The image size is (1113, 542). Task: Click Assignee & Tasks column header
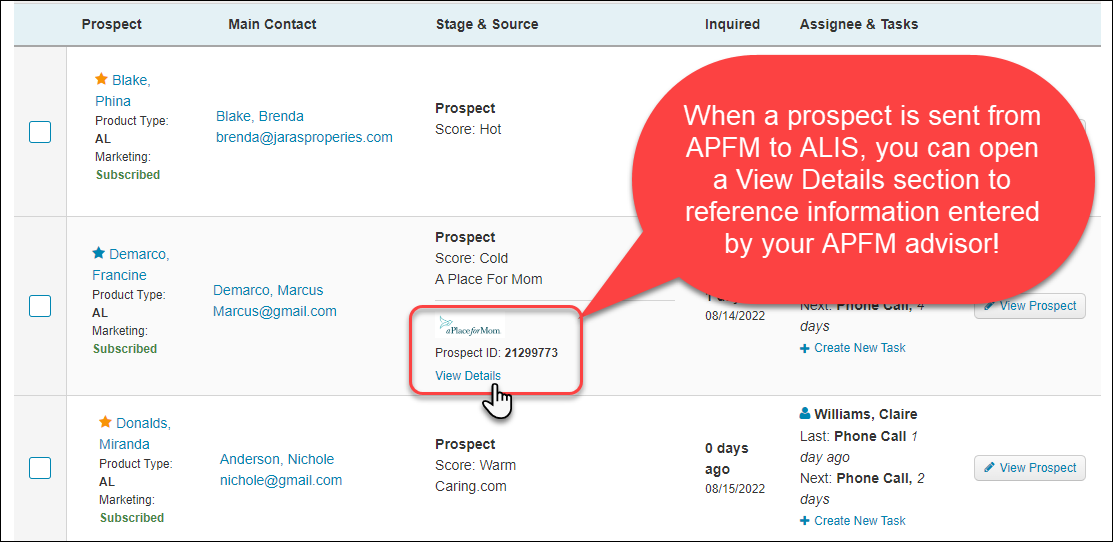click(x=859, y=24)
